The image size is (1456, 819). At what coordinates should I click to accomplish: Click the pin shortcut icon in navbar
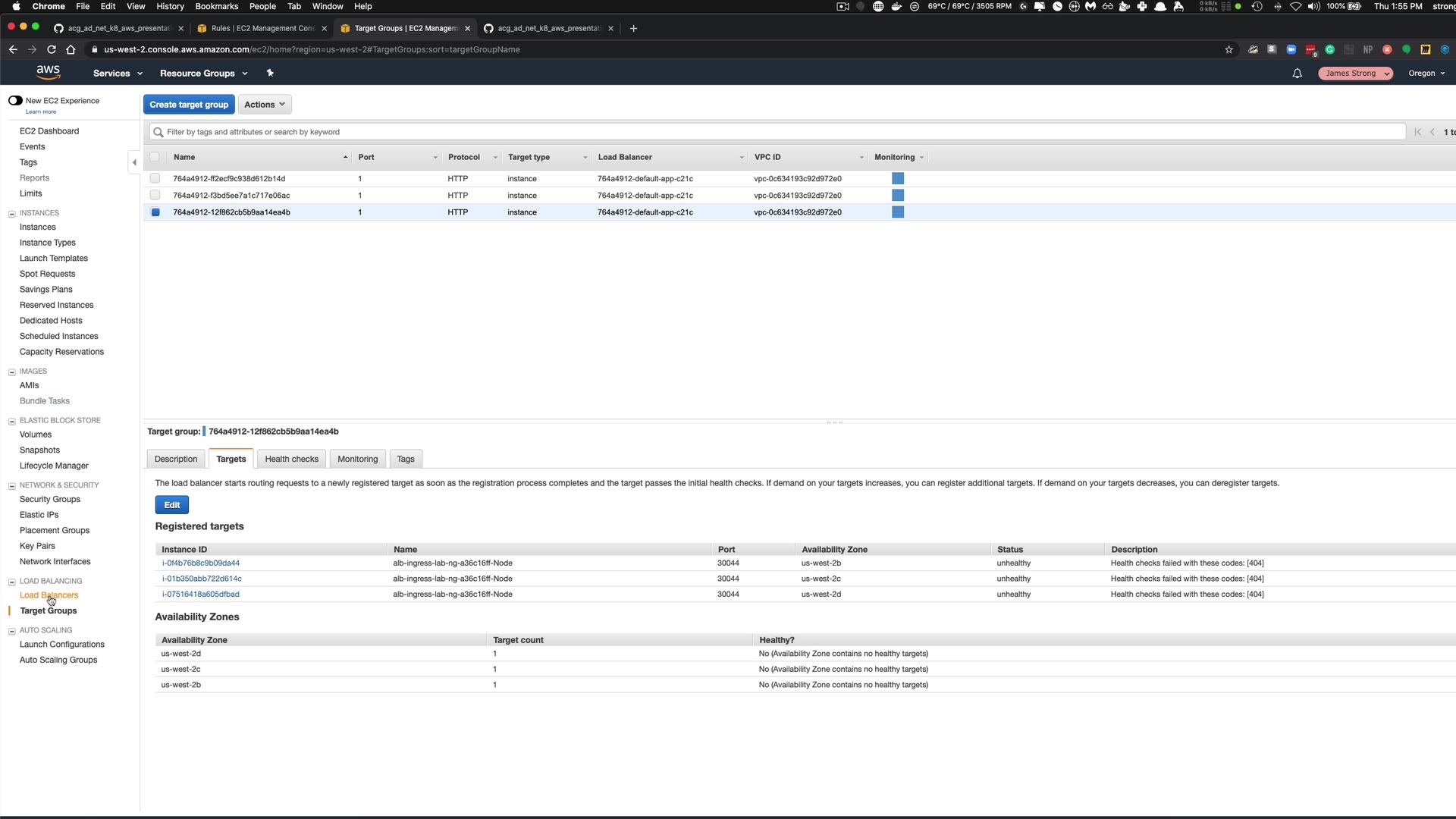click(270, 74)
